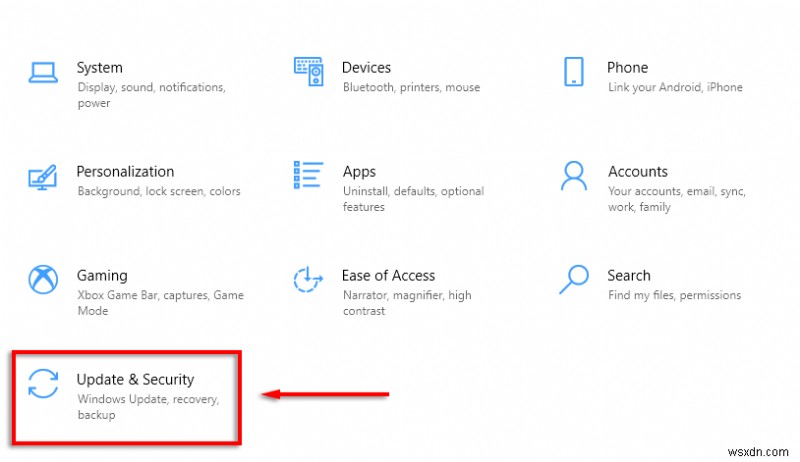The width and height of the screenshot is (800, 462).
Task: Click 'Link your Android, iPhone' description
Action: pyautogui.click(x=675, y=87)
